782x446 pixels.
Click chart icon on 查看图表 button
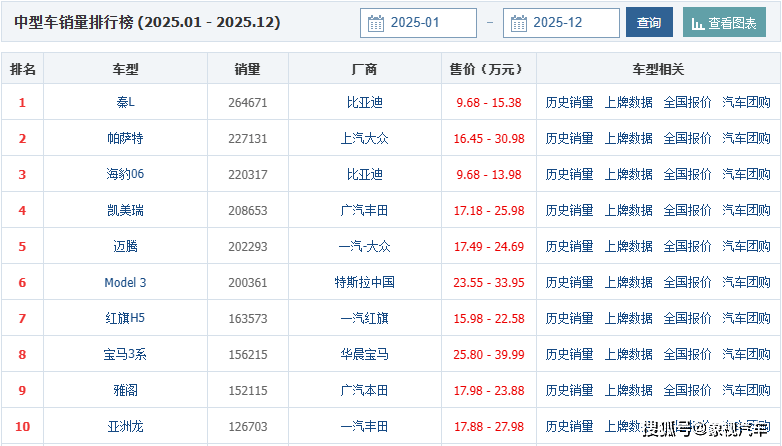point(696,23)
